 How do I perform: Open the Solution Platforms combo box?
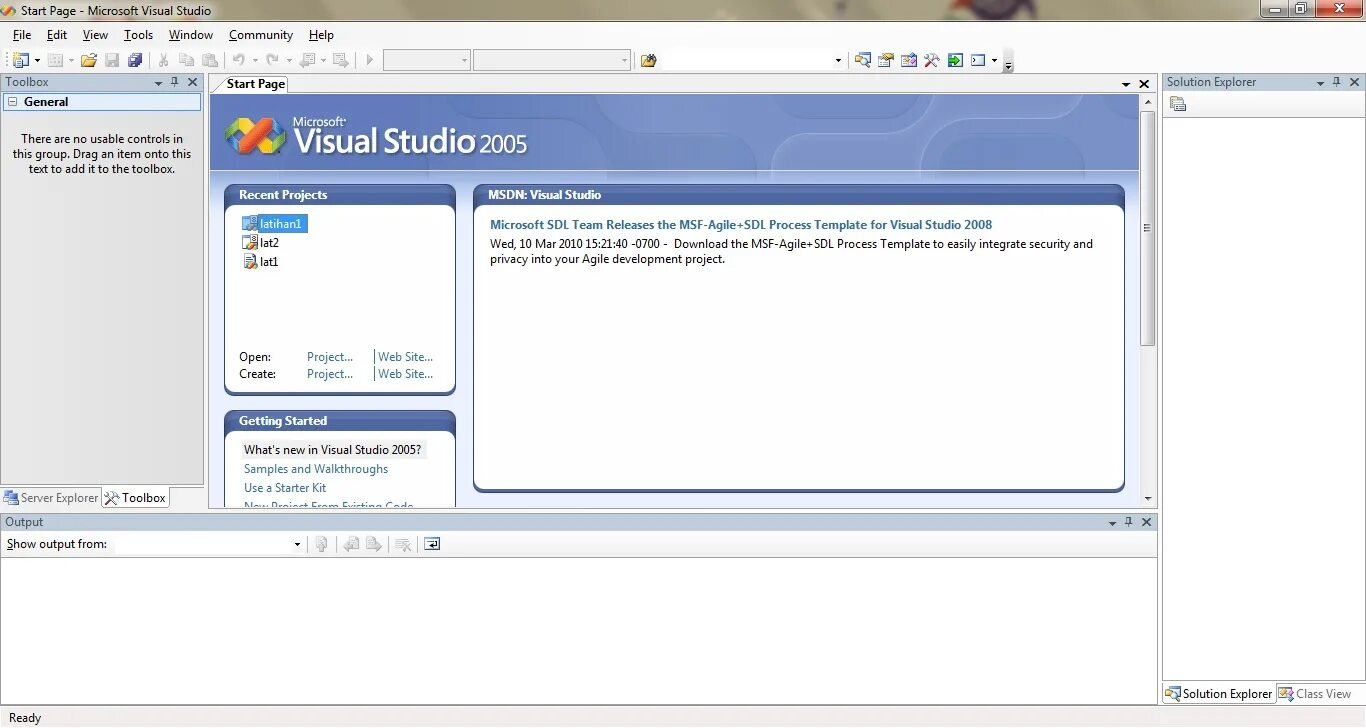click(x=552, y=60)
